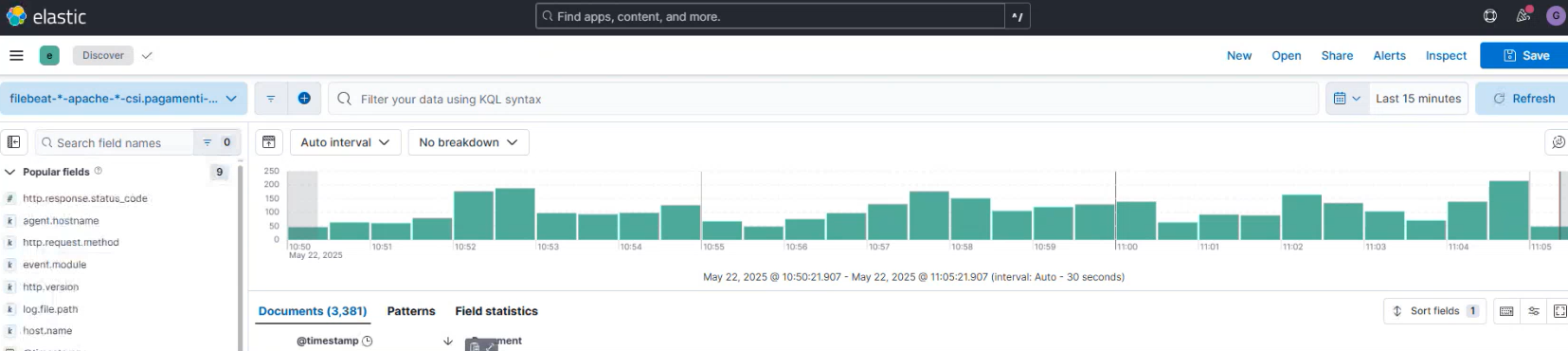The height and width of the screenshot is (351, 1568).
Task: Refresh the query results
Action: [1523, 99]
